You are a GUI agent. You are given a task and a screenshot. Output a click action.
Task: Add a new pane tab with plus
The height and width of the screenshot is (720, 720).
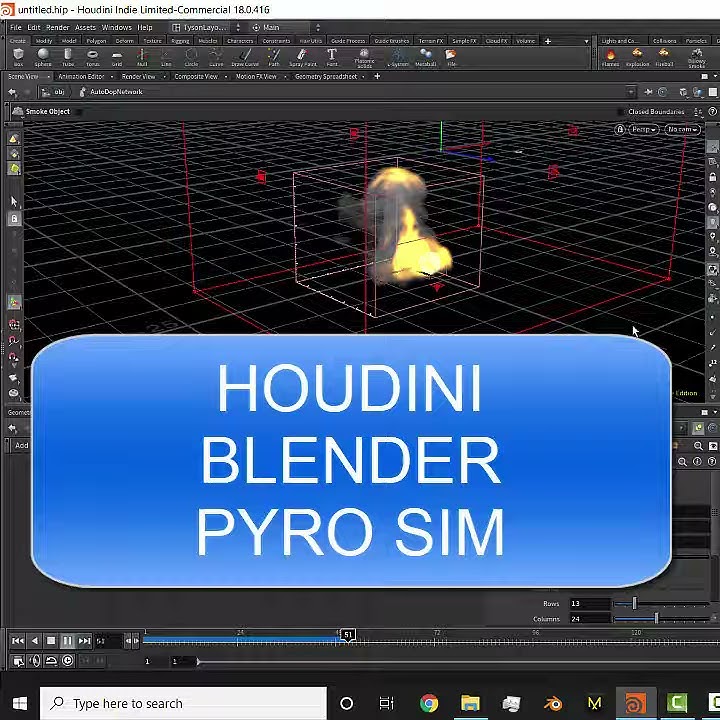click(377, 76)
